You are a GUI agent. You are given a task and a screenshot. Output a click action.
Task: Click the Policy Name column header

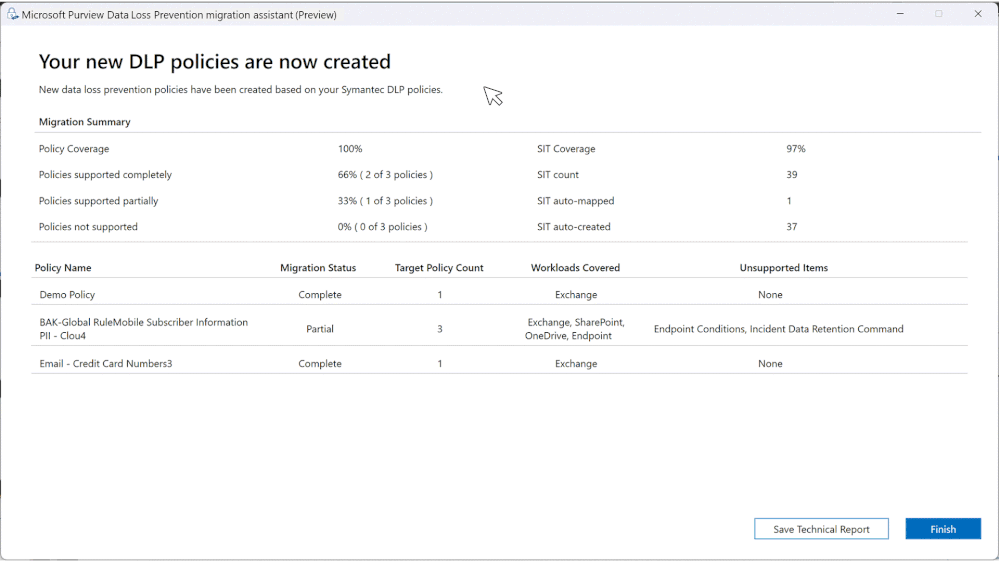pyautogui.click(x=63, y=268)
